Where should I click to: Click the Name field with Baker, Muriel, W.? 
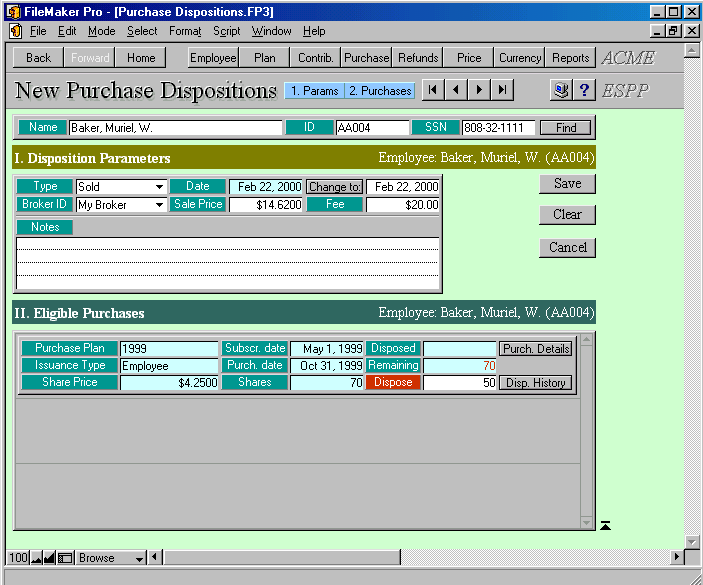tap(176, 128)
